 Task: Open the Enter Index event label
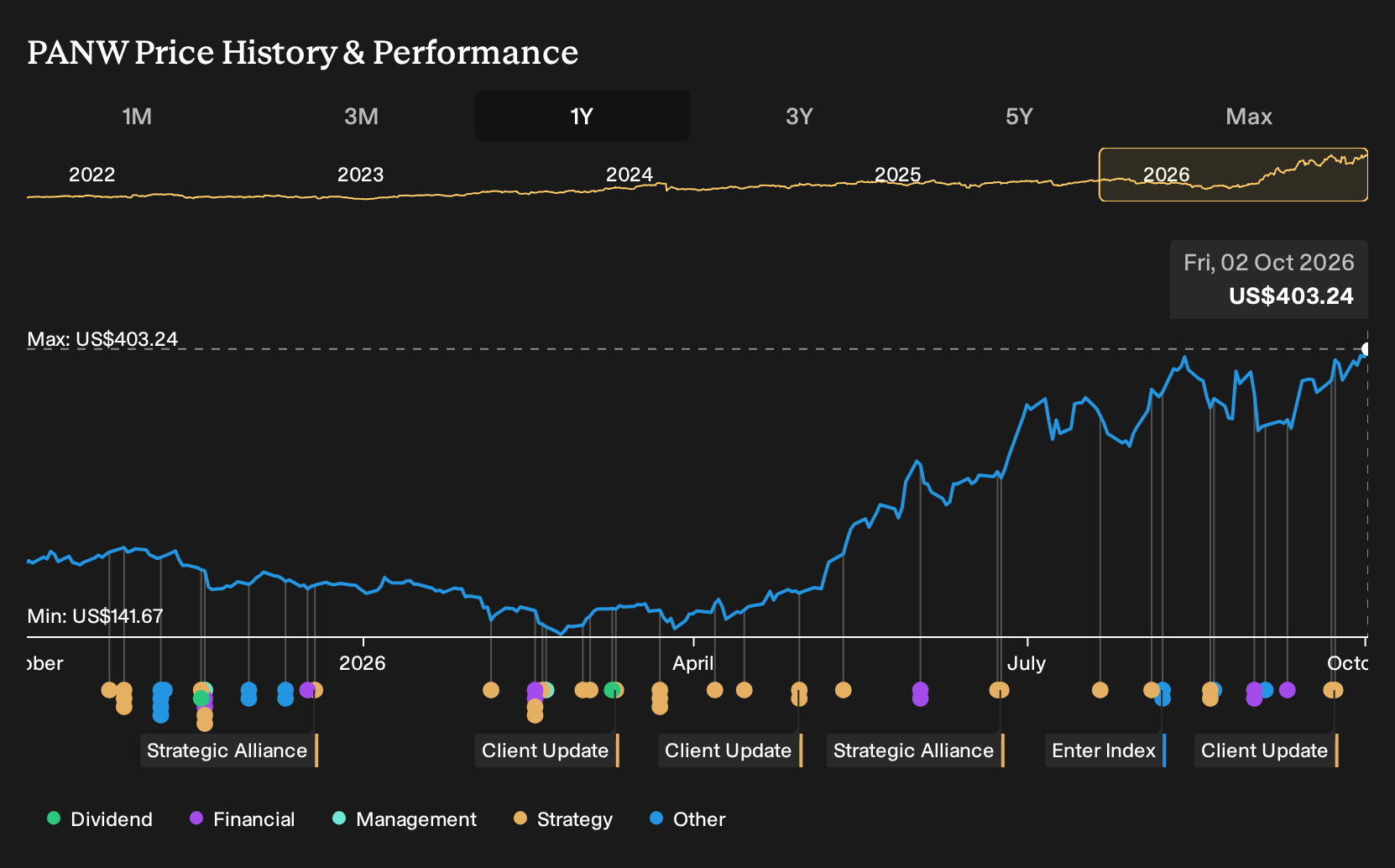click(1105, 750)
